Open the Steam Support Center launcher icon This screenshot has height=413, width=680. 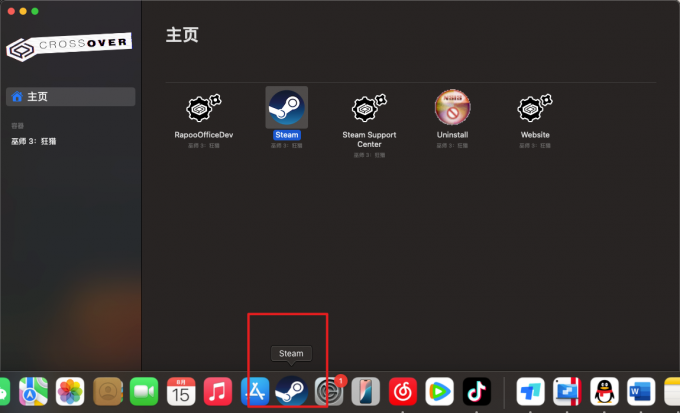(369, 108)
